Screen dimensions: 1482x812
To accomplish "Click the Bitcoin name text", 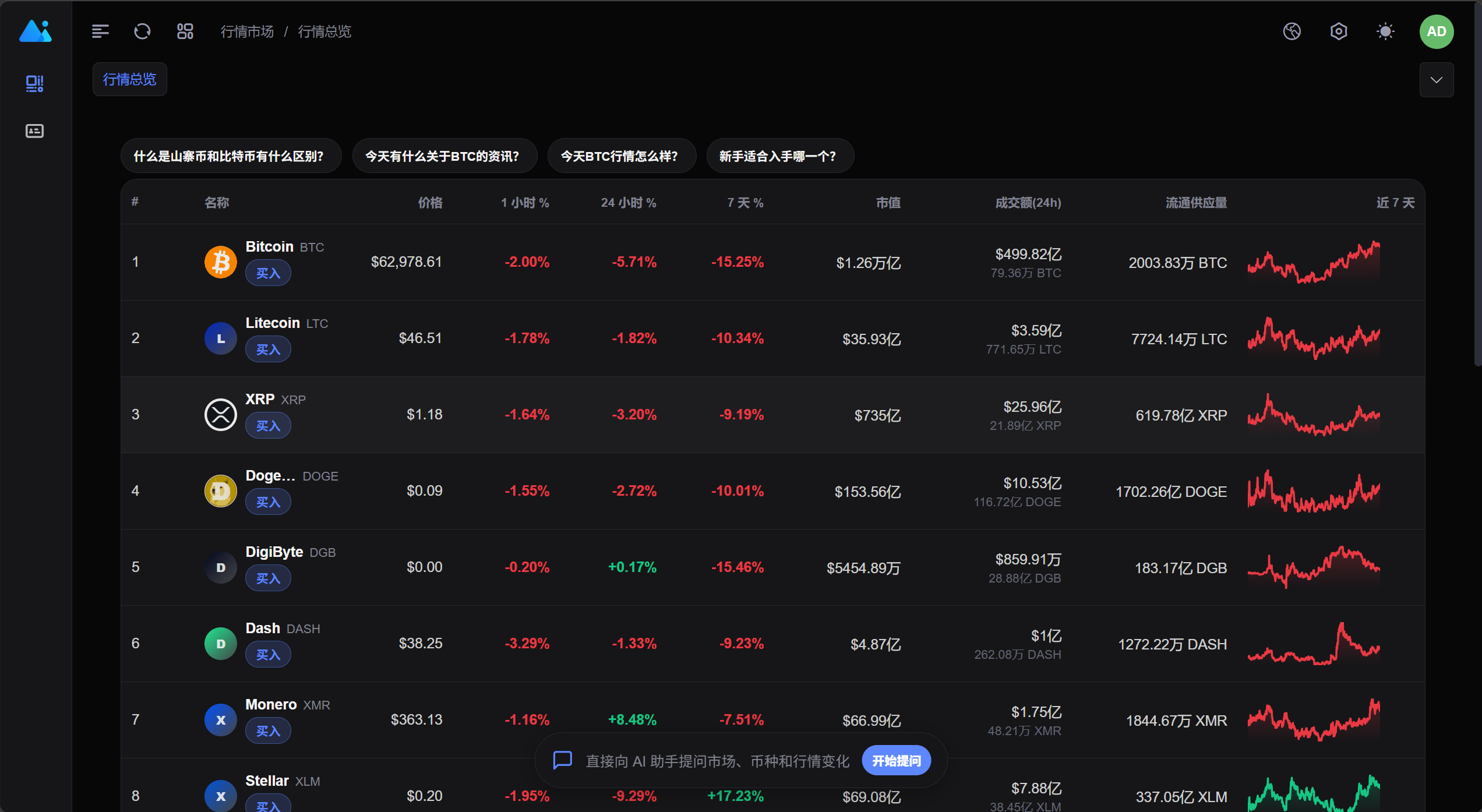I will click(269, 247).
